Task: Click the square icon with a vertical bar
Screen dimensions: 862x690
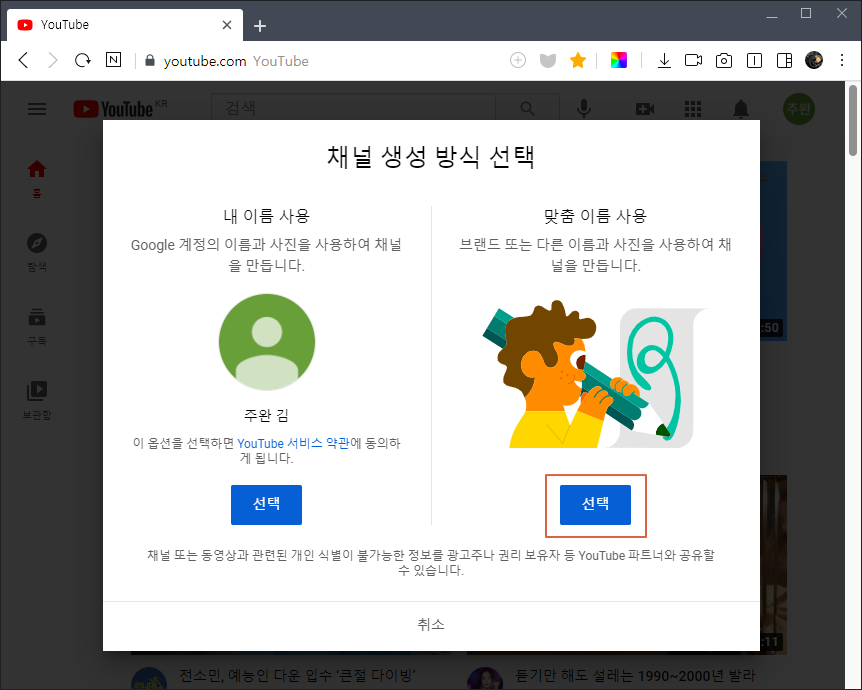Action: point(754,60)
